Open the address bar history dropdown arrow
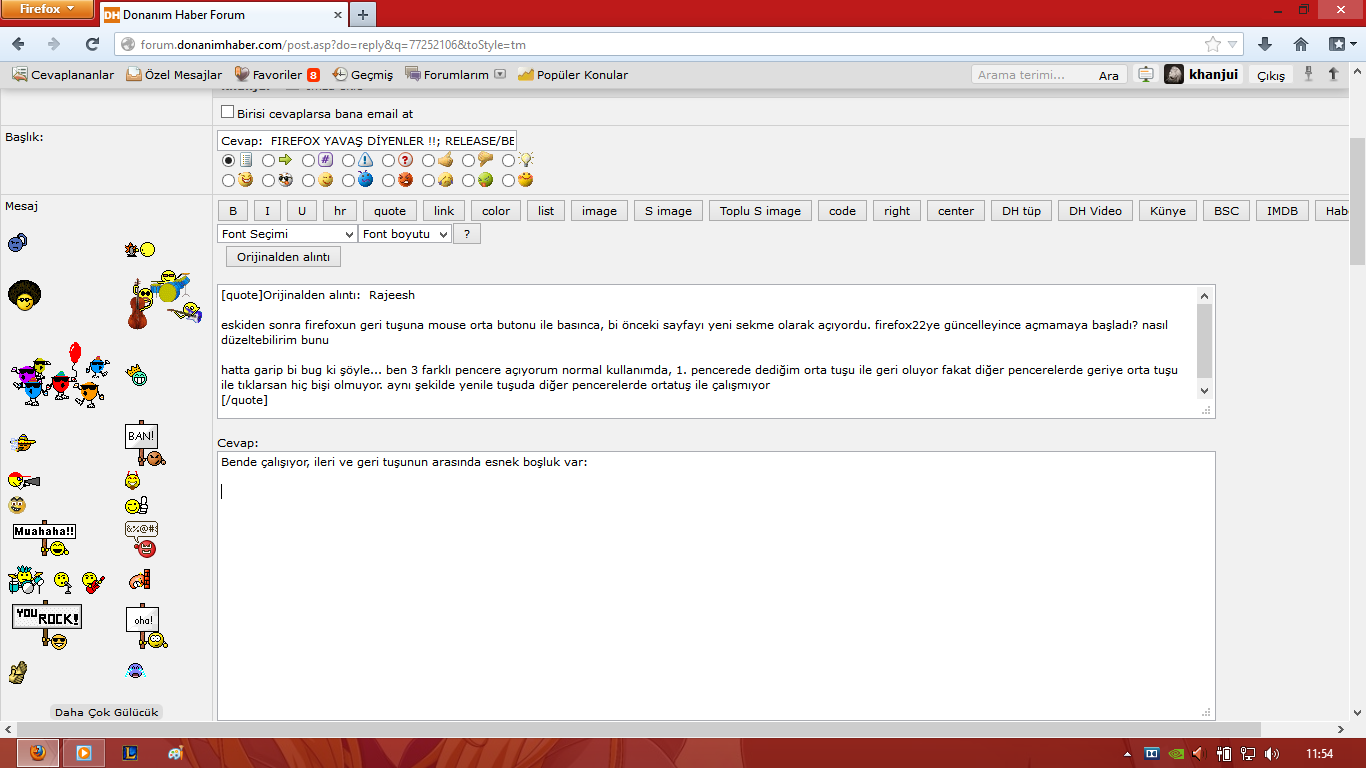 point(1234,44)
